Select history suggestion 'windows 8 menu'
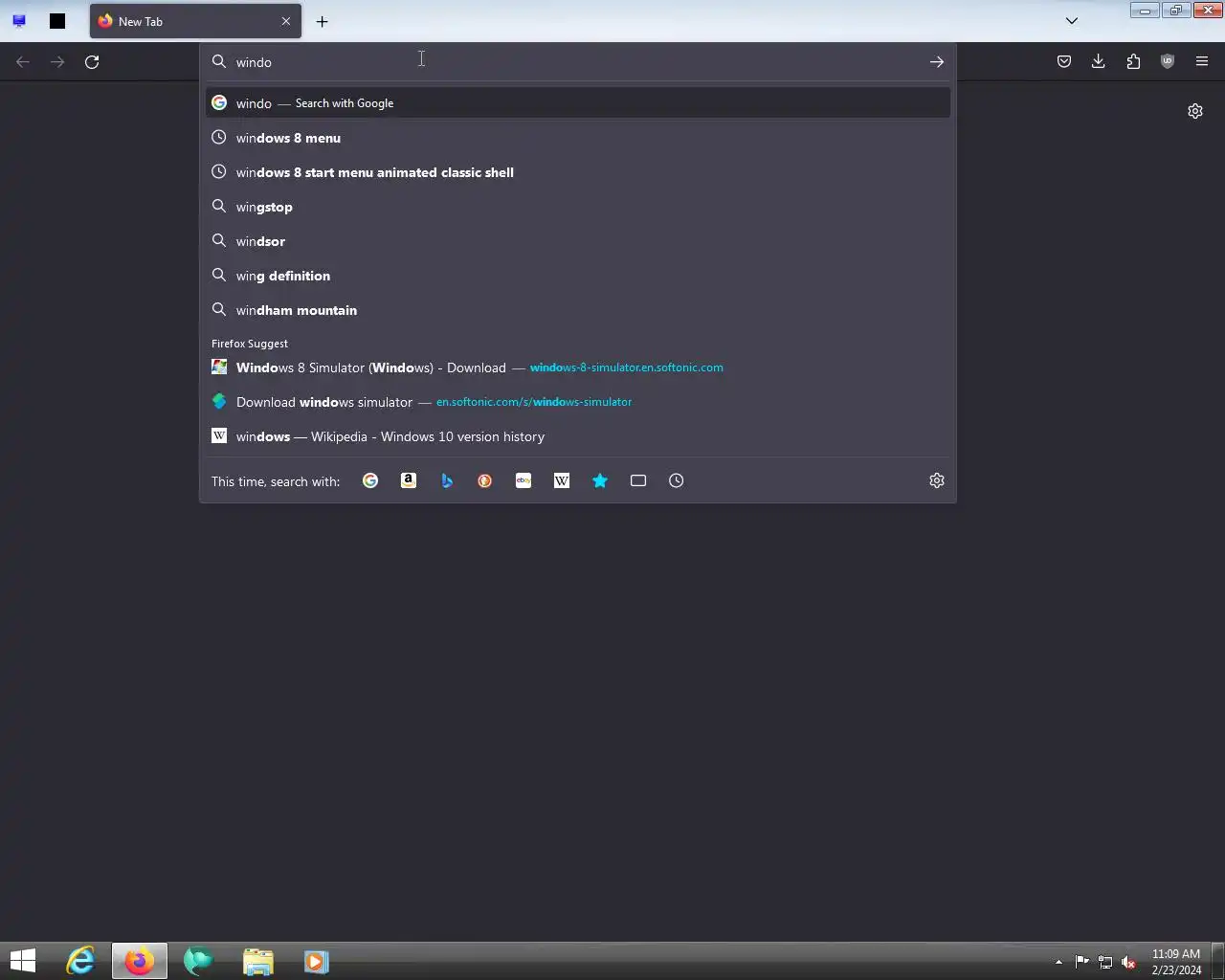1225x980 pixels. (x=578, y=138)
